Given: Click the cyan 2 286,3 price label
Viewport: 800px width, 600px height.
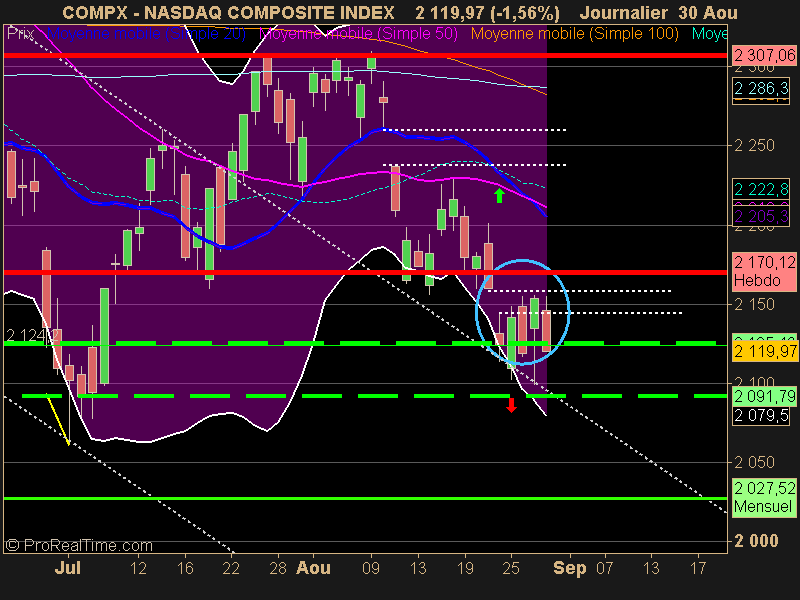Looking at the screenshot, I should [x=761, y=89].
